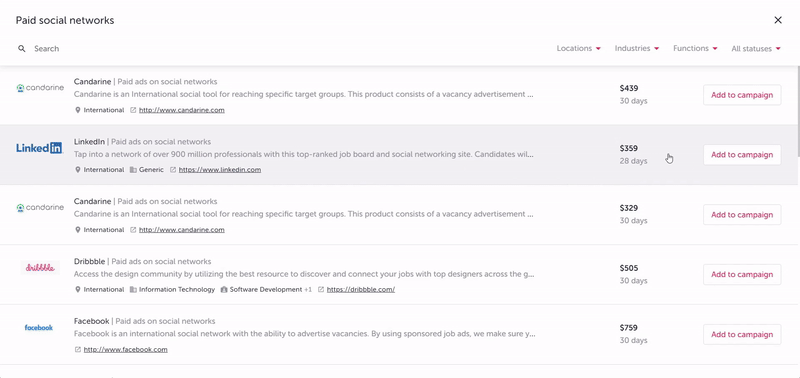Click industry icon next to Generic
The image size is (800, 378).
tap(133, 170)
